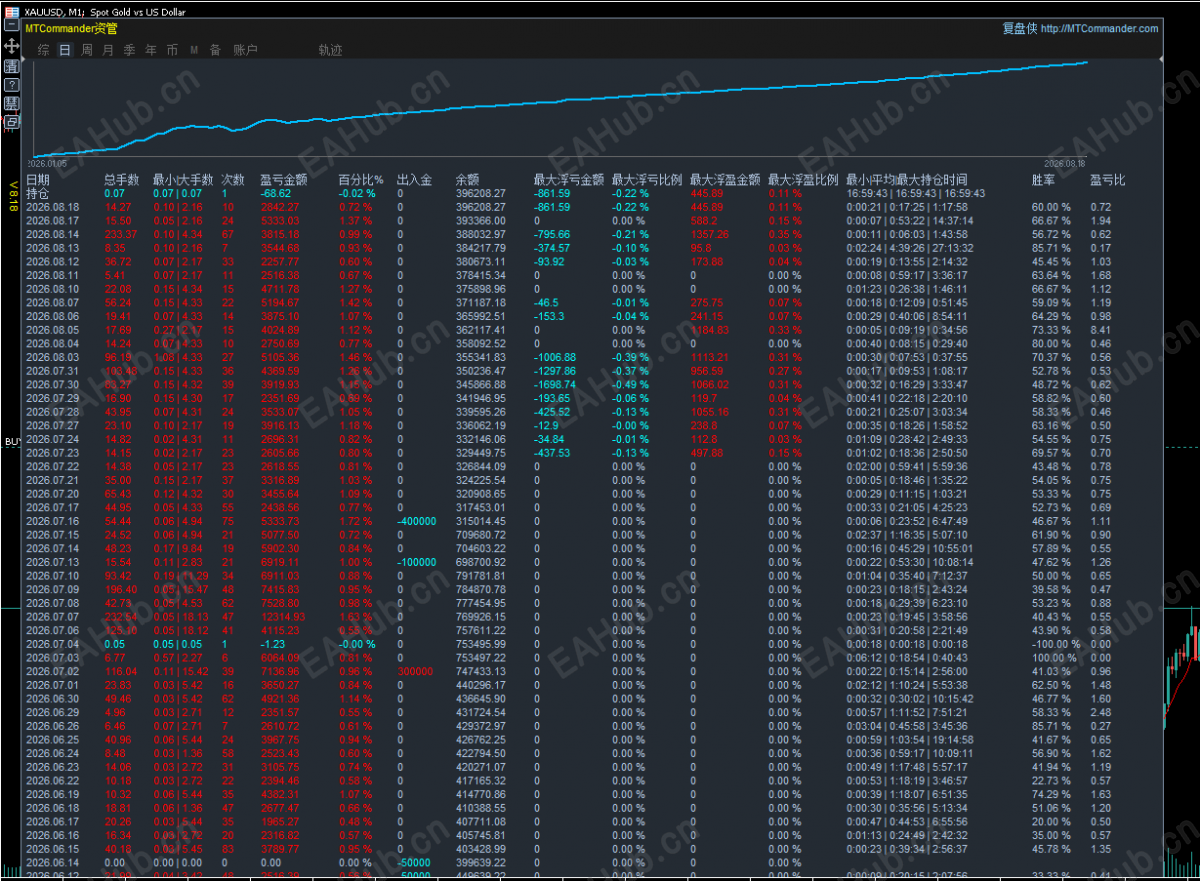The height and width of the screenshot is (881, 1200).
Task: Click the V8.18 version label on left edge
Action: click(x=13, y=195)
